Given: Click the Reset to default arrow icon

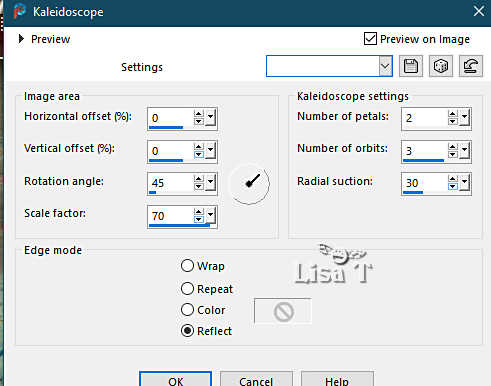Looking at the screenshot, I should [471, 66].
